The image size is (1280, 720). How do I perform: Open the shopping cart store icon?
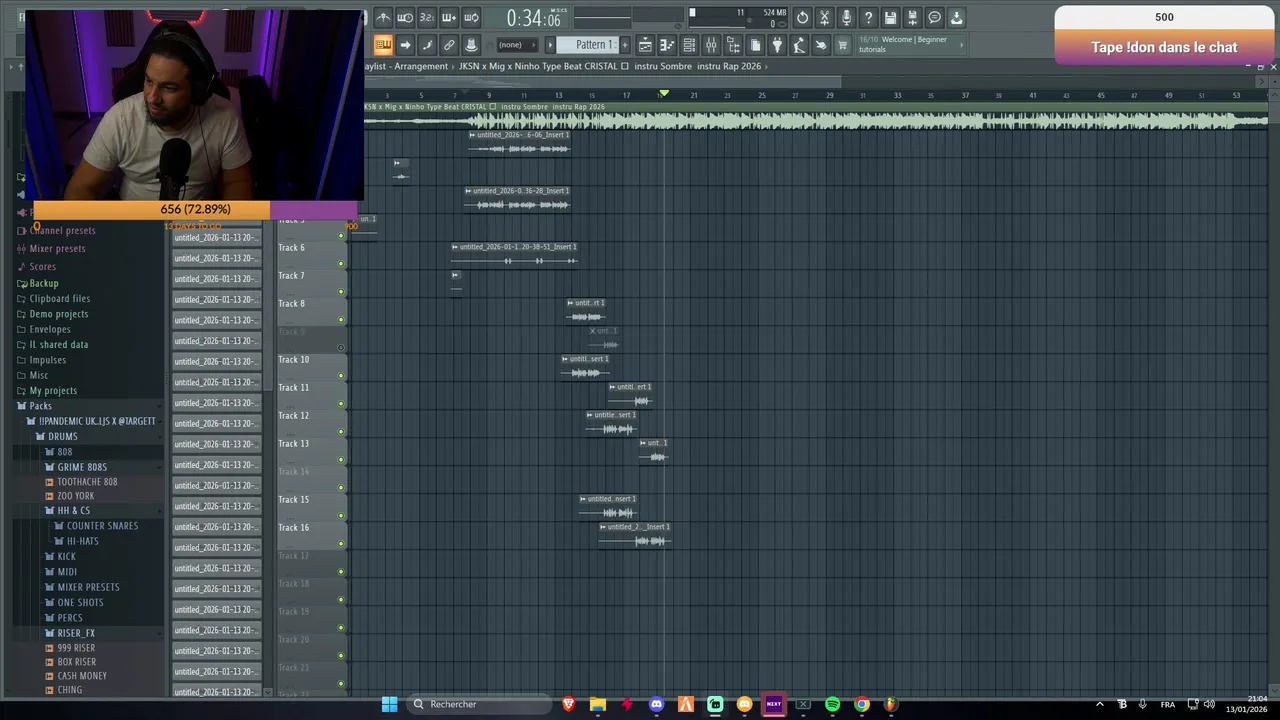pos(843,45)
